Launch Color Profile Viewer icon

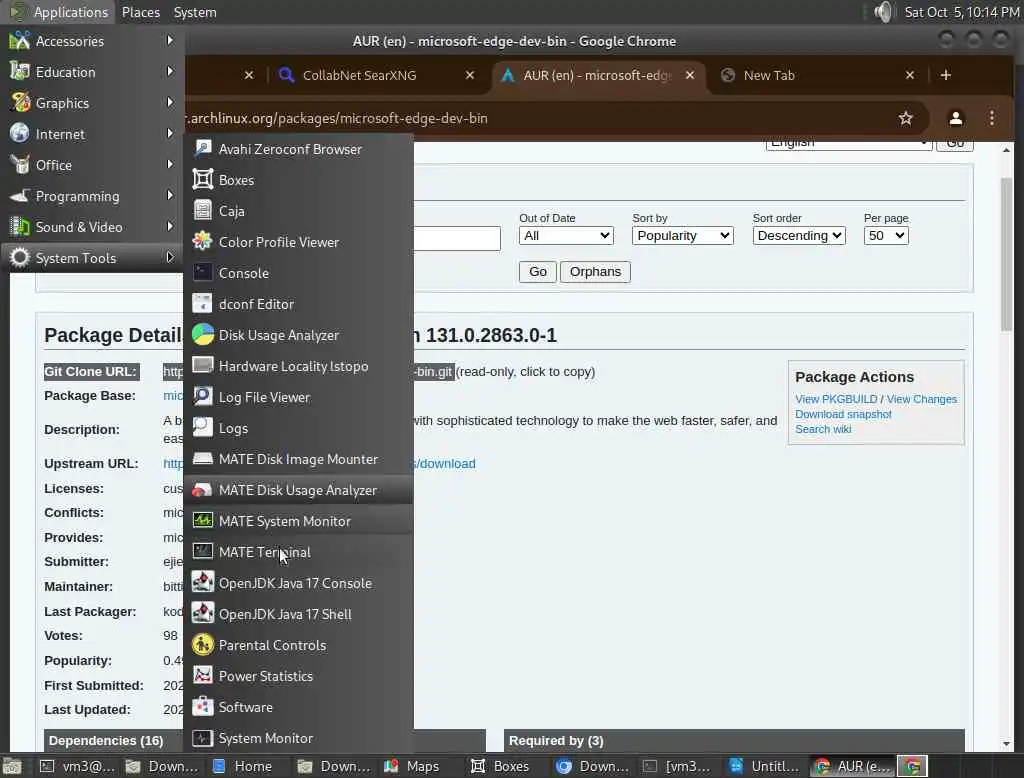coord(202,242)
